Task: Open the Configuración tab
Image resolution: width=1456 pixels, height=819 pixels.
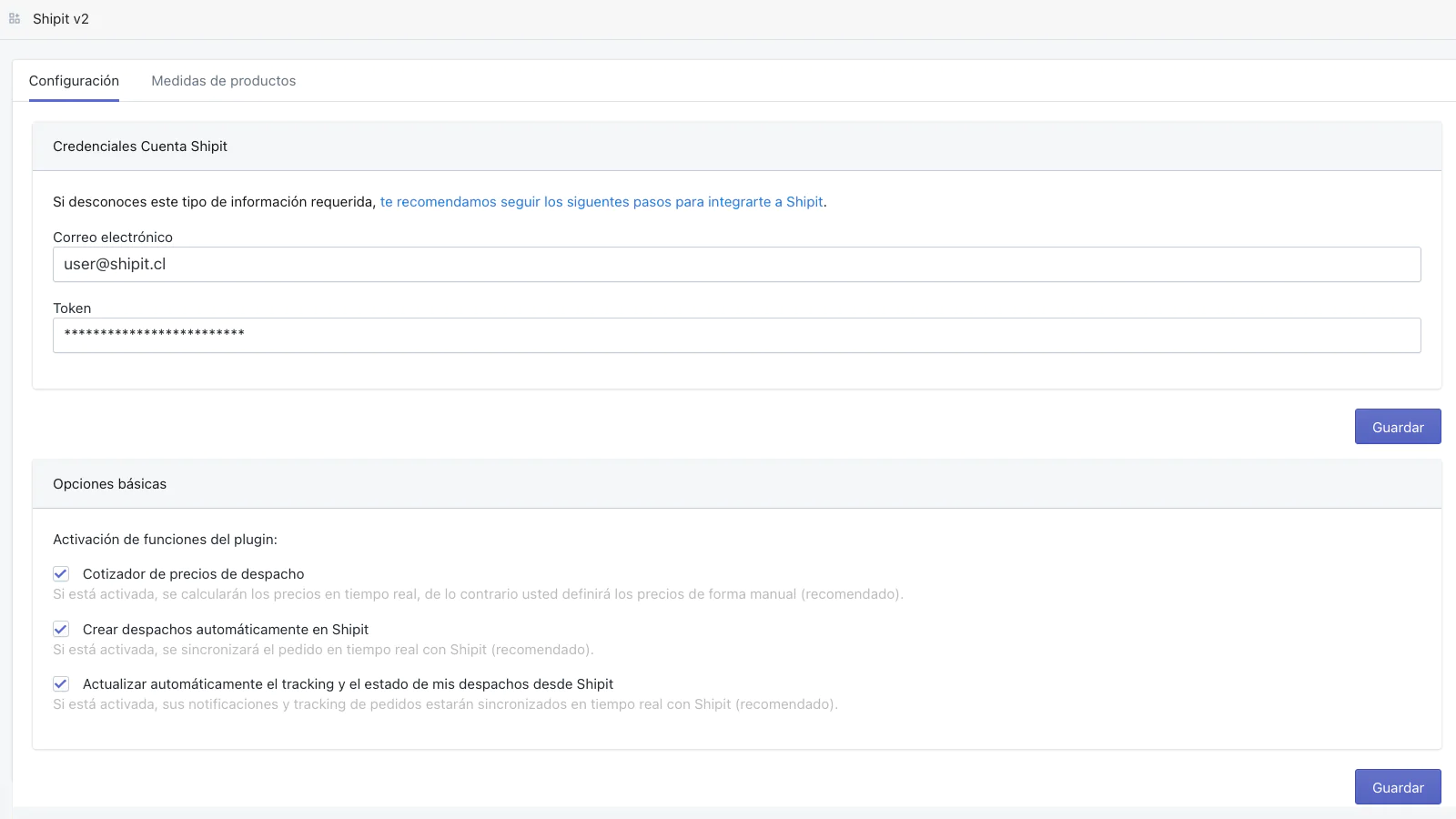Action: (74, 81)
